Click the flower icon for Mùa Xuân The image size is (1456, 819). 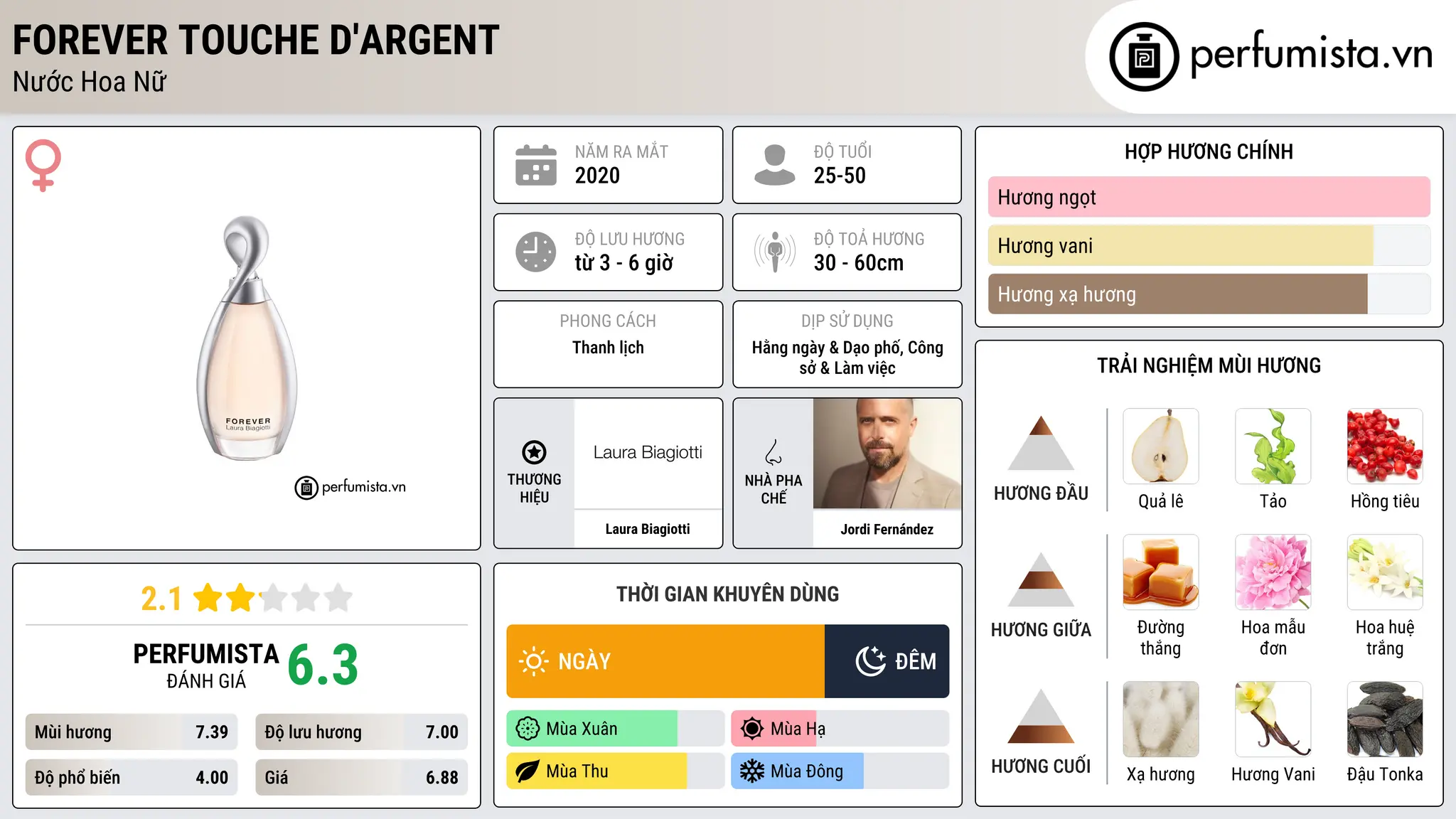[528, 729]
